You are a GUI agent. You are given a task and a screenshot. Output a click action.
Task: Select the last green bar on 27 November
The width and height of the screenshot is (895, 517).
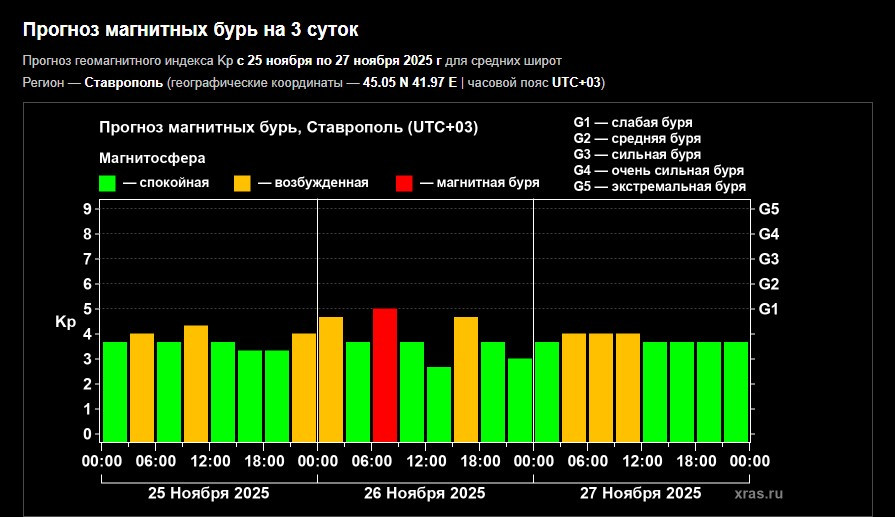(736, 391)
